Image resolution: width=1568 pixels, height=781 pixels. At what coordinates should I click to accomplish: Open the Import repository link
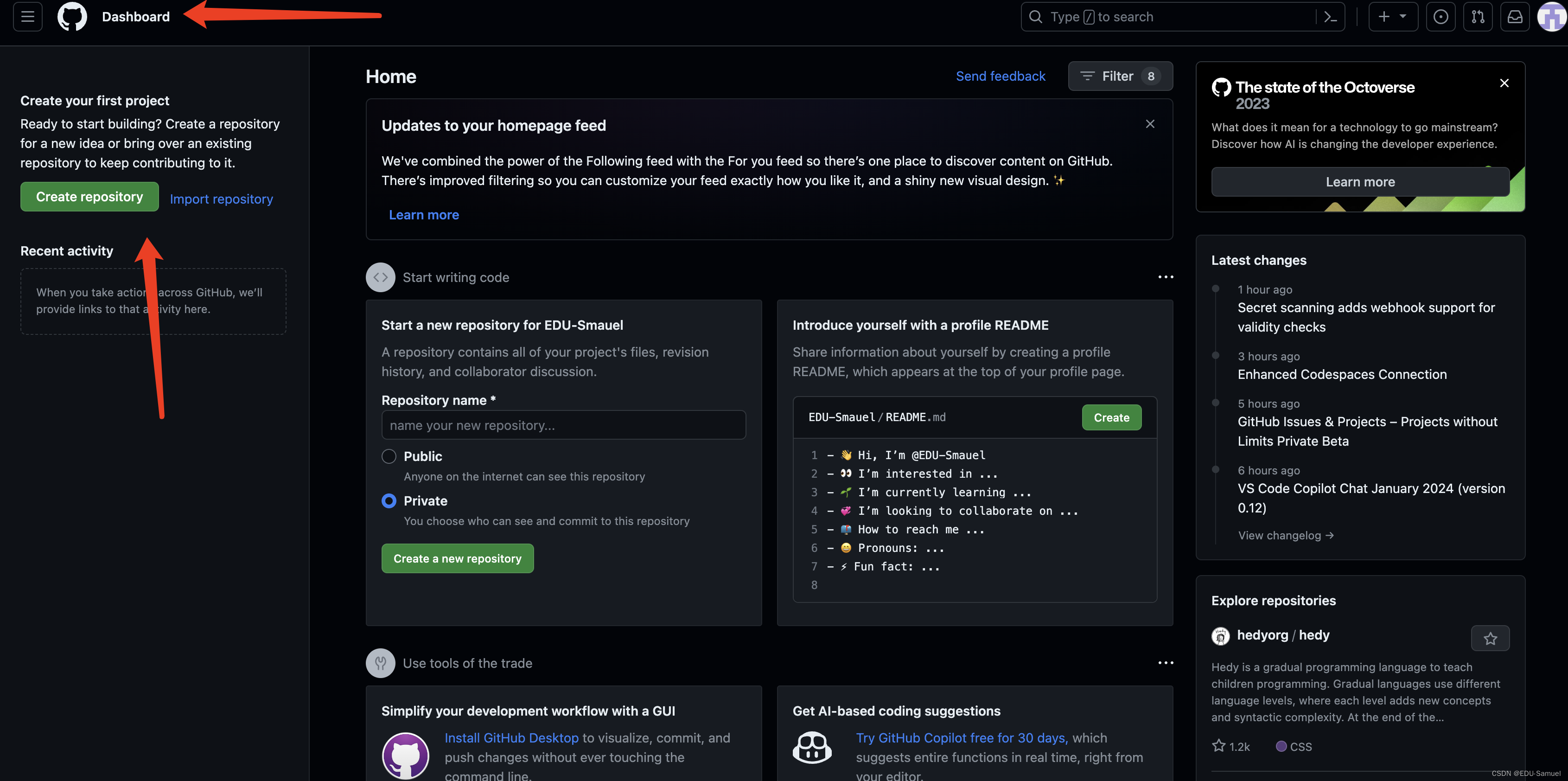(222, 199)
